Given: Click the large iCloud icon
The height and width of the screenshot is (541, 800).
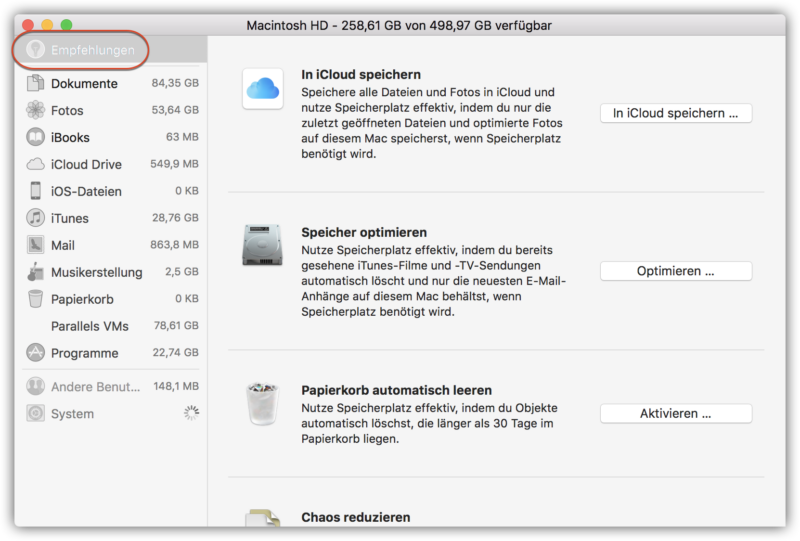Looking at the screenshot, I should click(x=263, y=89).
